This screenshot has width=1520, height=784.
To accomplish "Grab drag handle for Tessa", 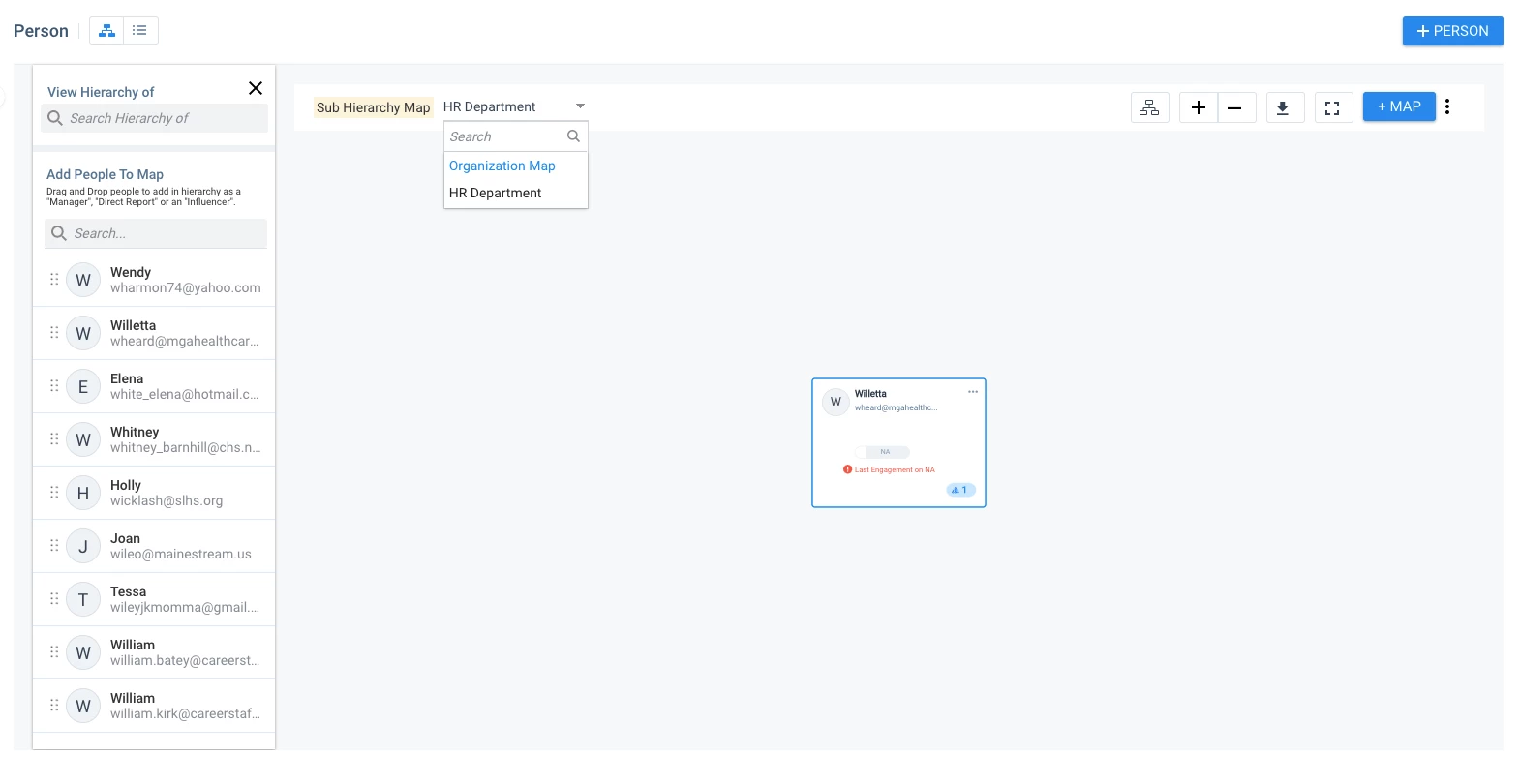I will pos(54,599).
